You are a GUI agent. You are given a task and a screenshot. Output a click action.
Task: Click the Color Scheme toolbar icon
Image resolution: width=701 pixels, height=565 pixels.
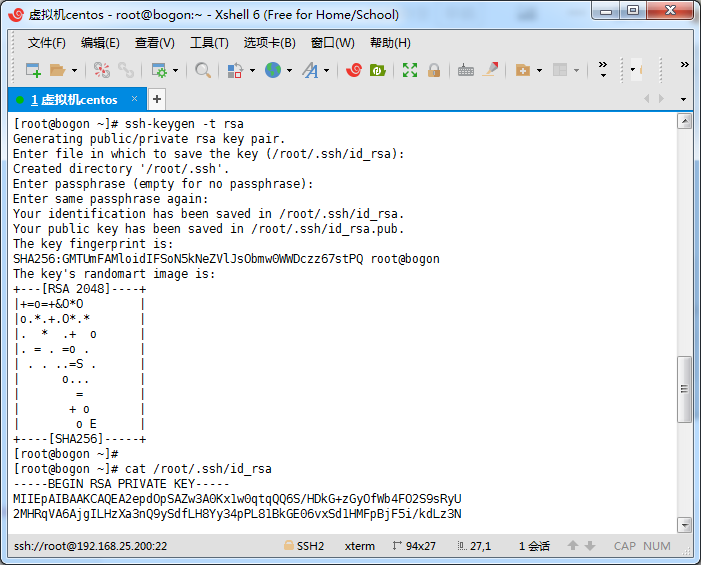(235, 70)
